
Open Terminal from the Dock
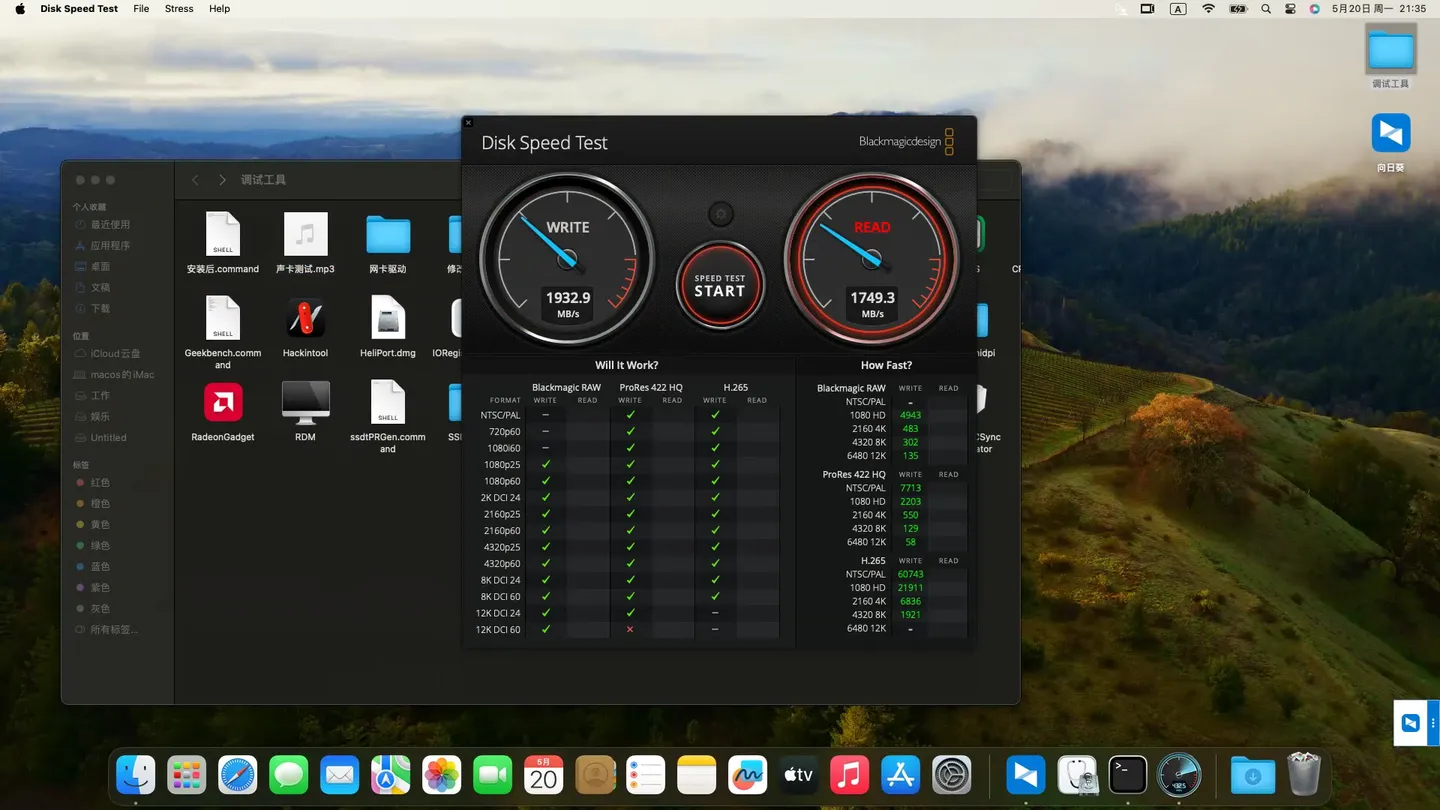[1127, 774]
